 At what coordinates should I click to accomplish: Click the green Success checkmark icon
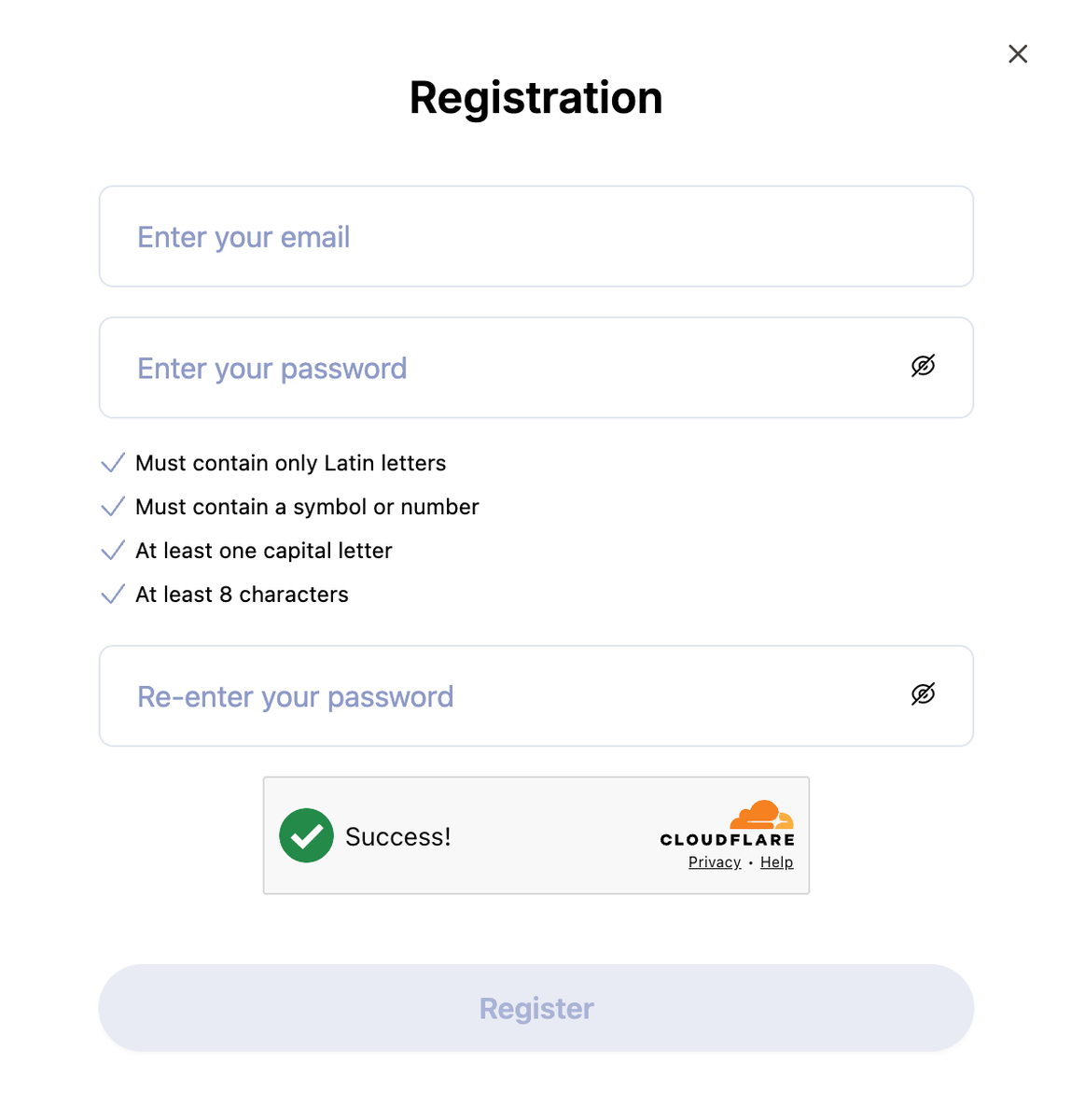(x=306, y=835)
